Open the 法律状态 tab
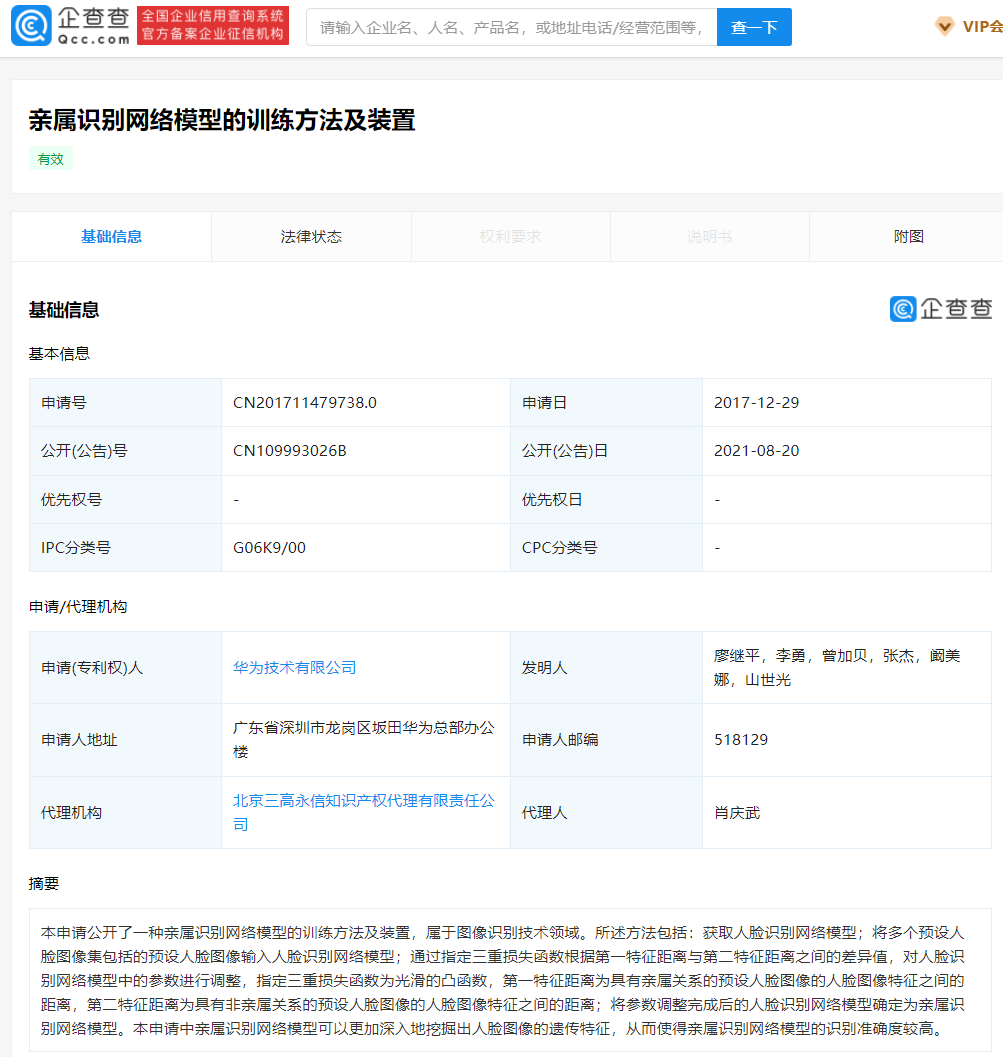1003x1057 pixels. pos(311,237)
